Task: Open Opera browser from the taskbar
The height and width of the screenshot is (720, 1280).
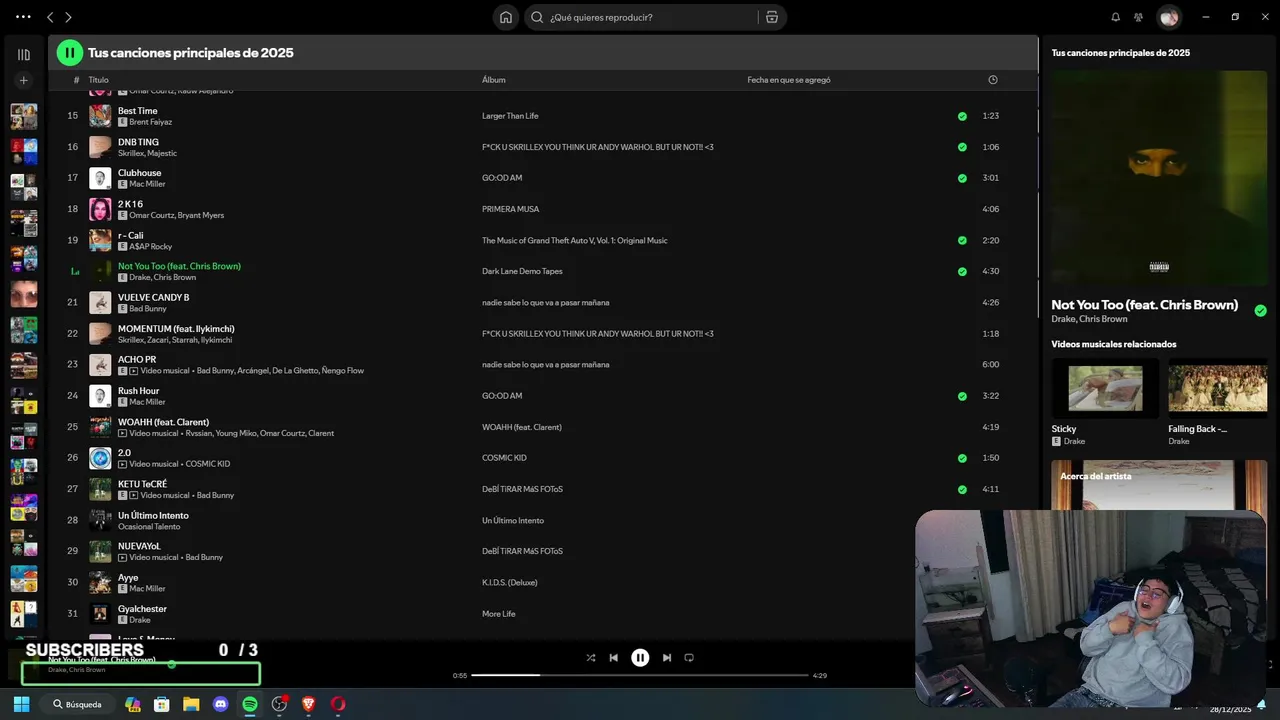Action: click(x=338, y=704)
